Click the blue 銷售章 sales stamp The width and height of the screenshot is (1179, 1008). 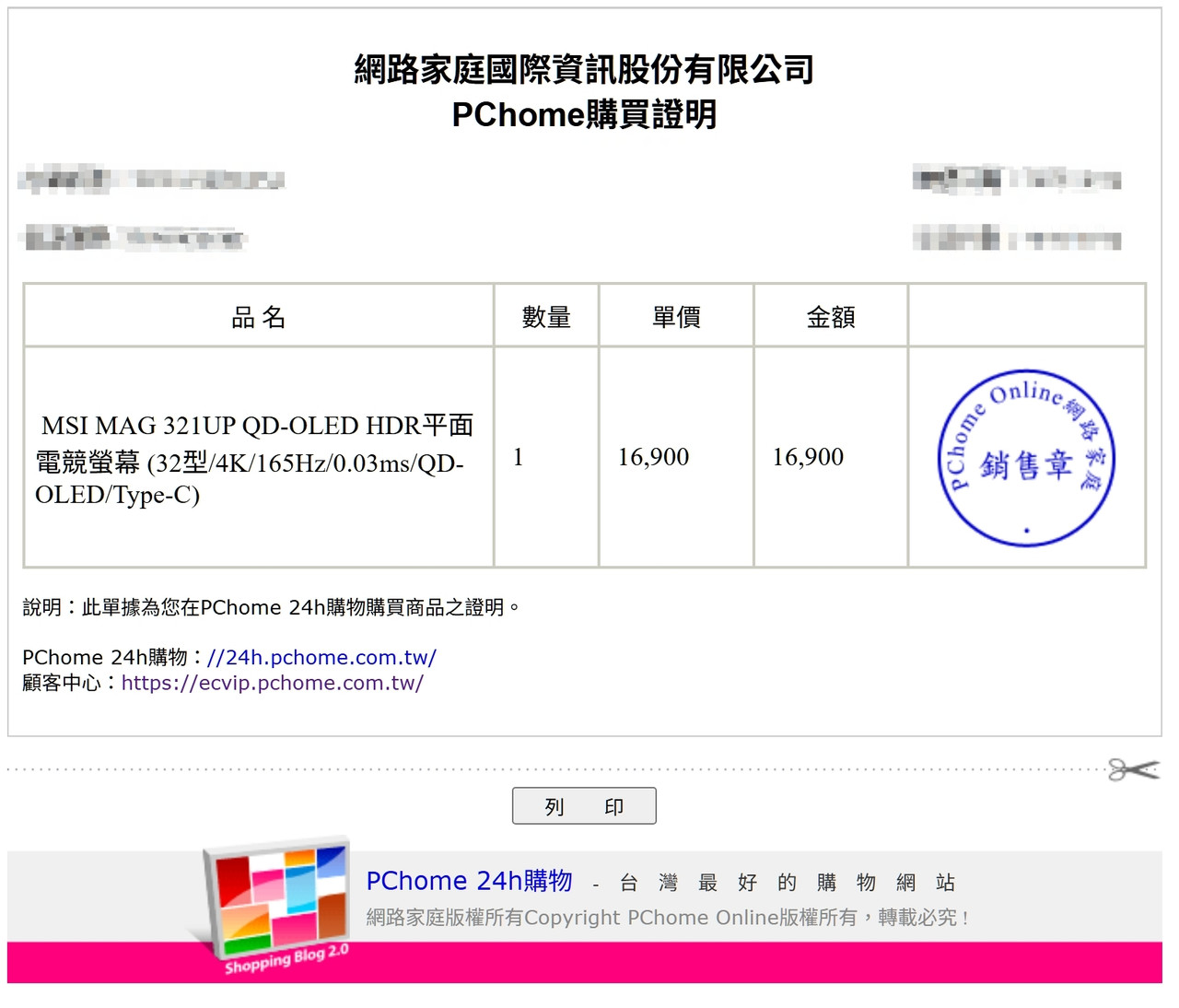1026,458
